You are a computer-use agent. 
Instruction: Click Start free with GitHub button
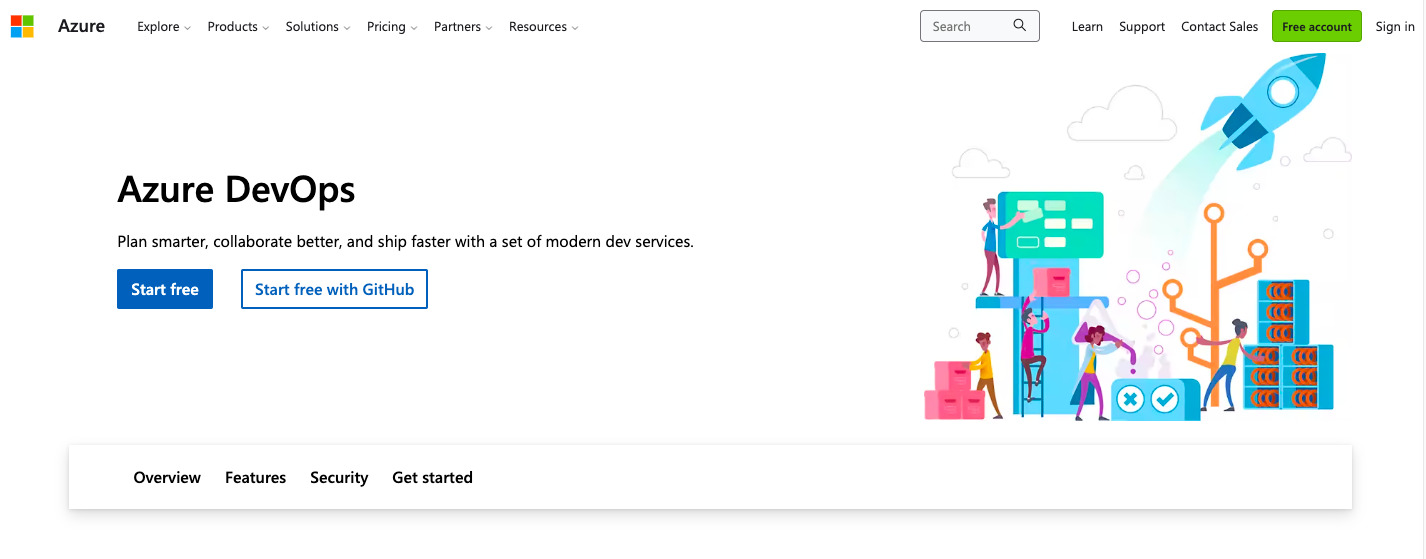pyautogui.click(x=334, y=289)
